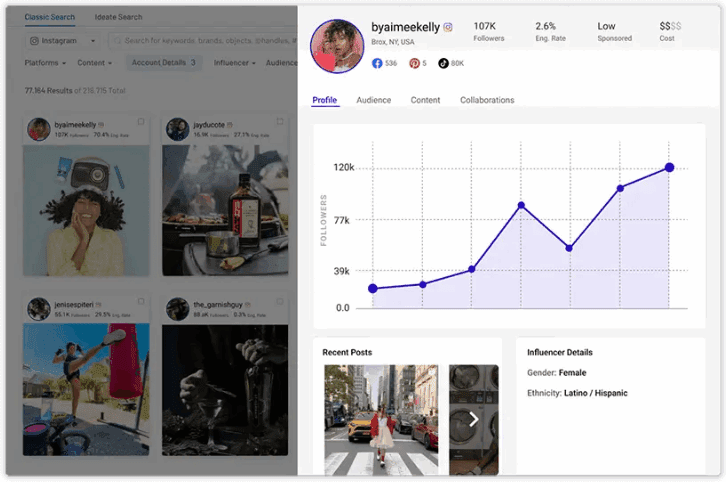Click the Gender: Female detail
This screenshot has width=726, height=482.
point(557,372)
